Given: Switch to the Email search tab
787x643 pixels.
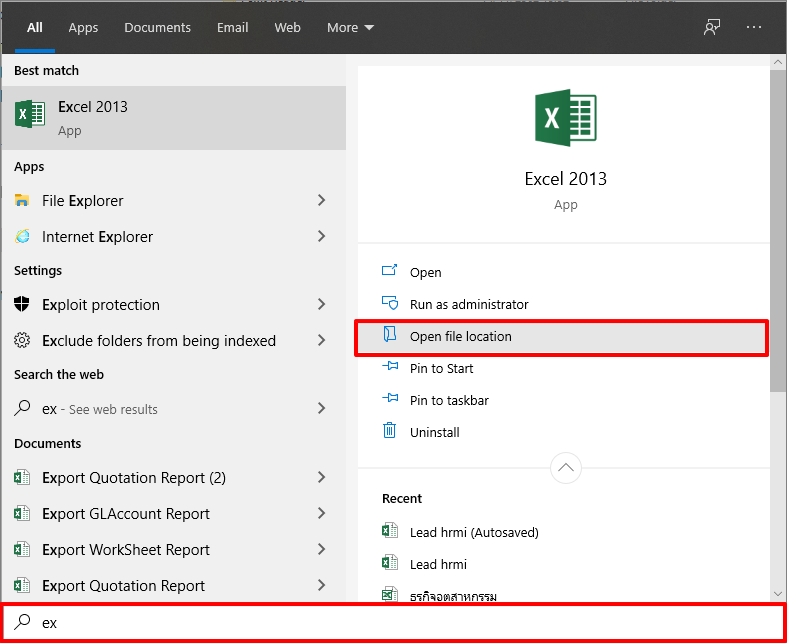Looking at the screenshot, I should [232, 28].
